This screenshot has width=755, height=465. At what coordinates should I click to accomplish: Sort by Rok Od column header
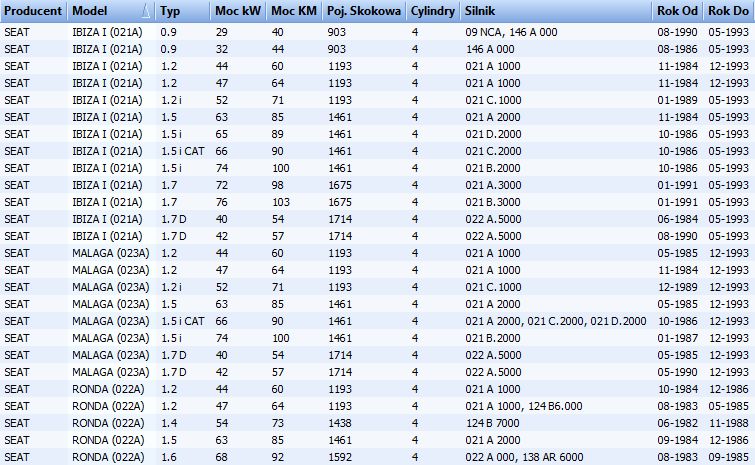pyautogui.click(x=677, y=11)
